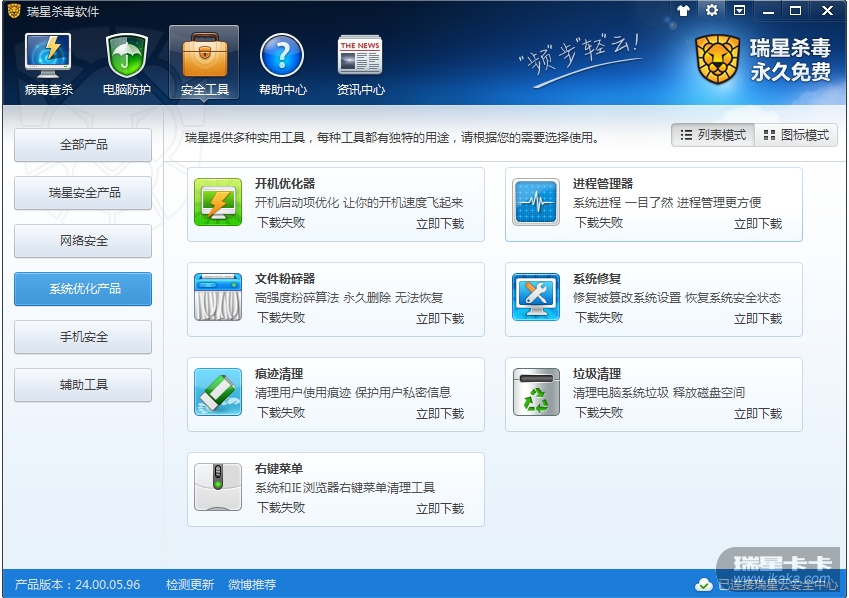Click 立即下载 for 开机优化器
Viewport: 849px width, 598px height.
(x=440, y=224)
